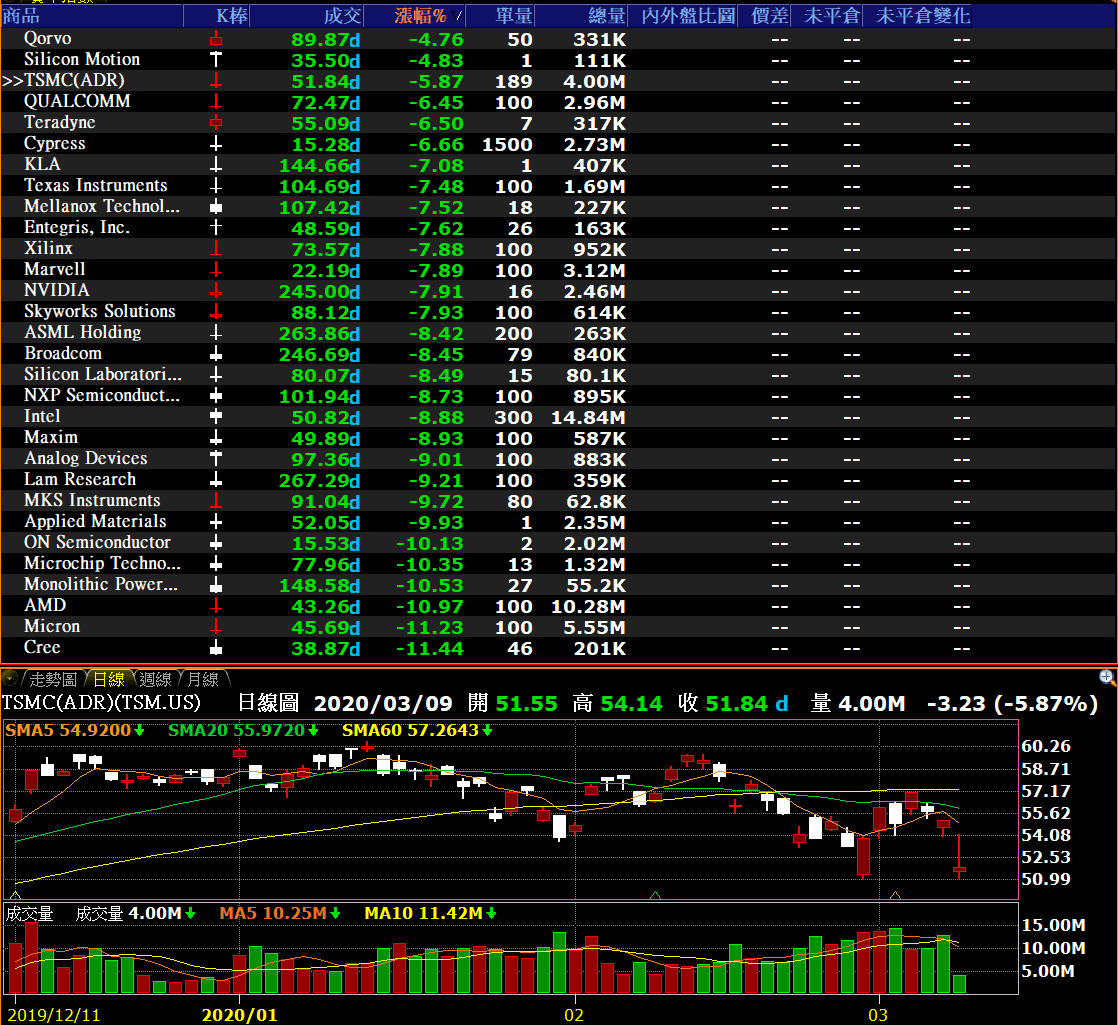Viewport: 1118px width, 1025px height.
Task: Click the Analog Devices candlestick icon
Action: click(x=216, y=459)
